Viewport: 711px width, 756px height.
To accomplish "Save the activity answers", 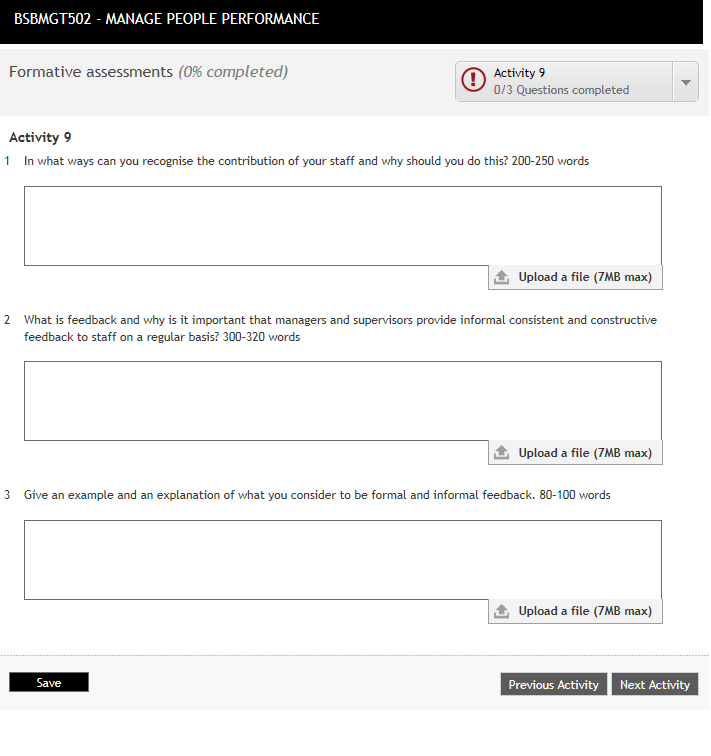I will coord(49,683).
